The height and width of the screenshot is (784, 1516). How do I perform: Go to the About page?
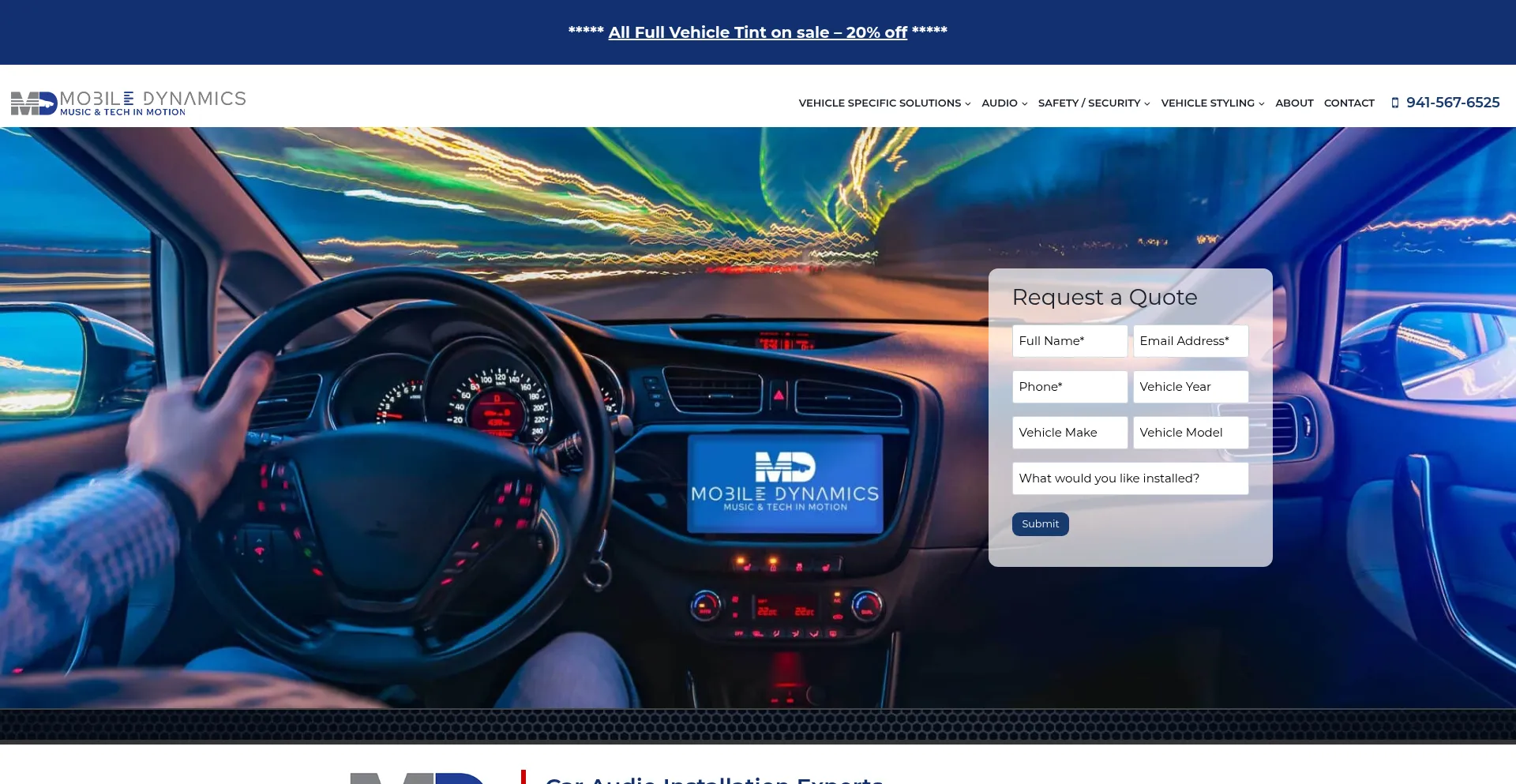1294,103
